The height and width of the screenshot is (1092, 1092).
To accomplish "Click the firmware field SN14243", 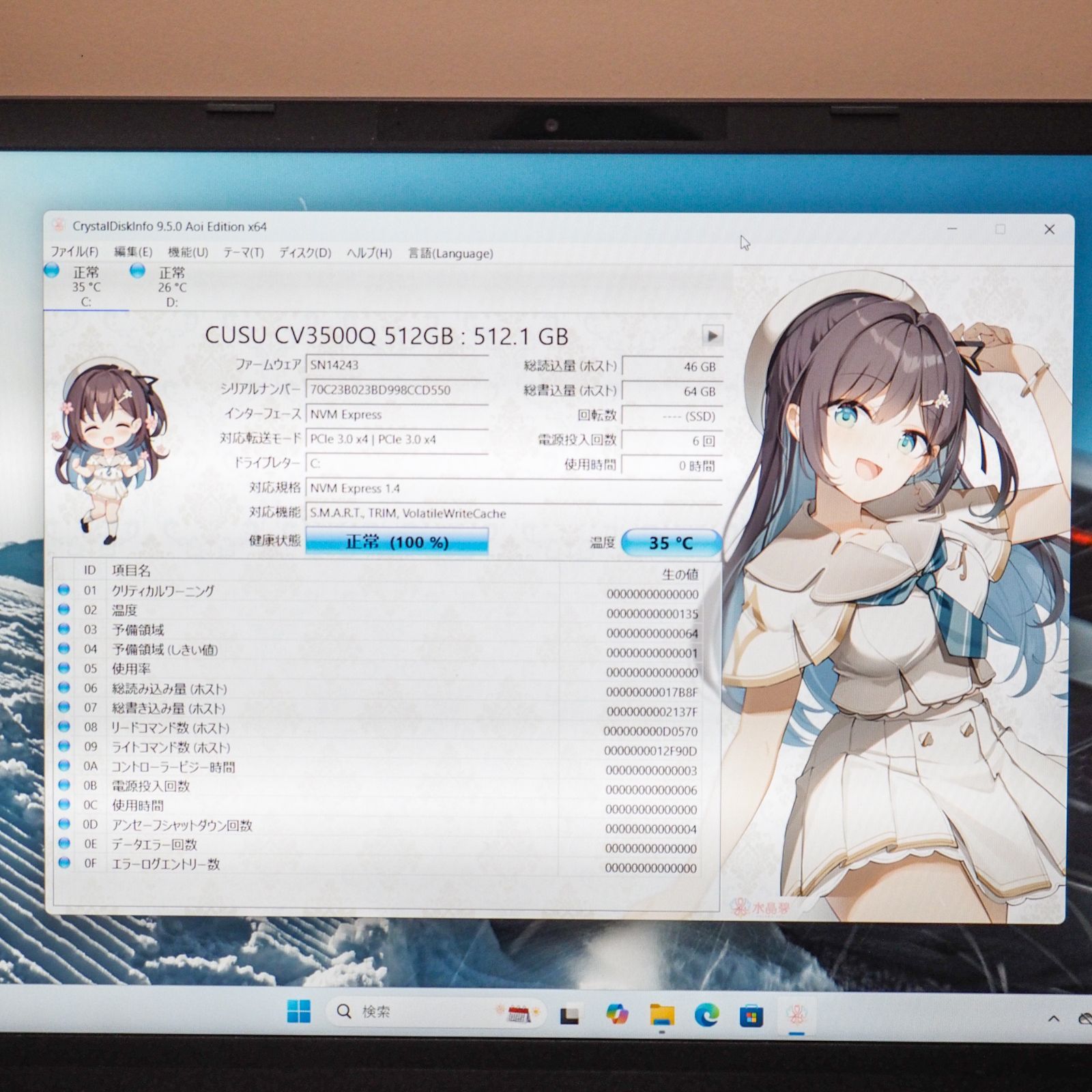I will click(397, 365).
